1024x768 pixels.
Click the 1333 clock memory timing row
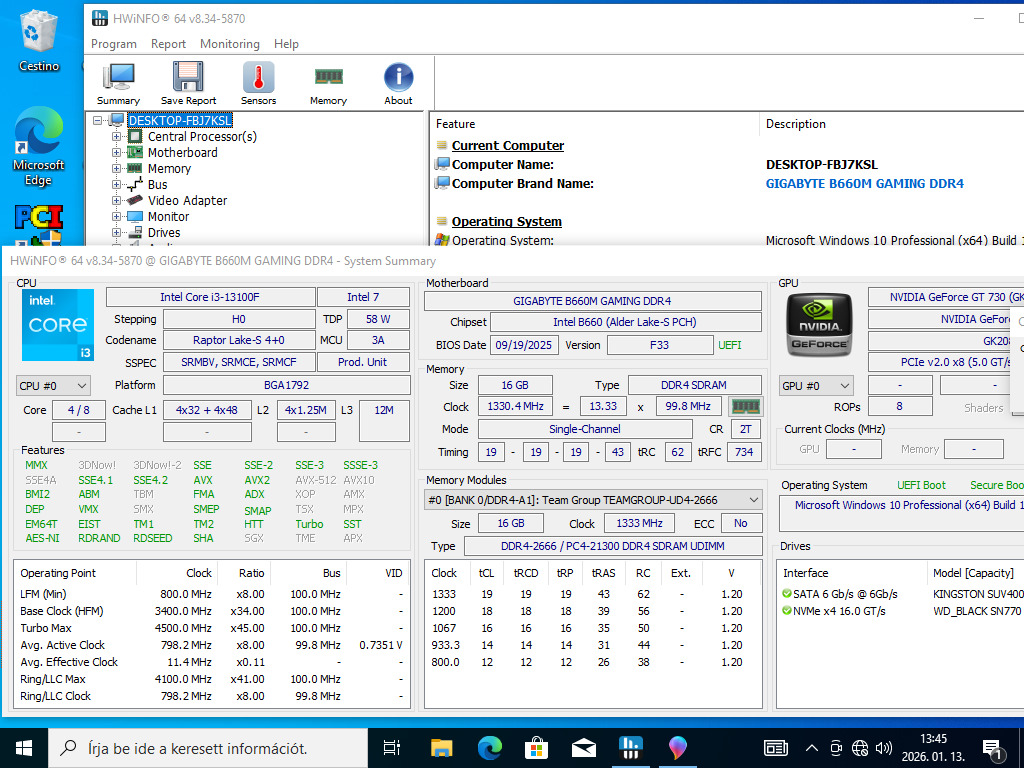coord(592,594)
